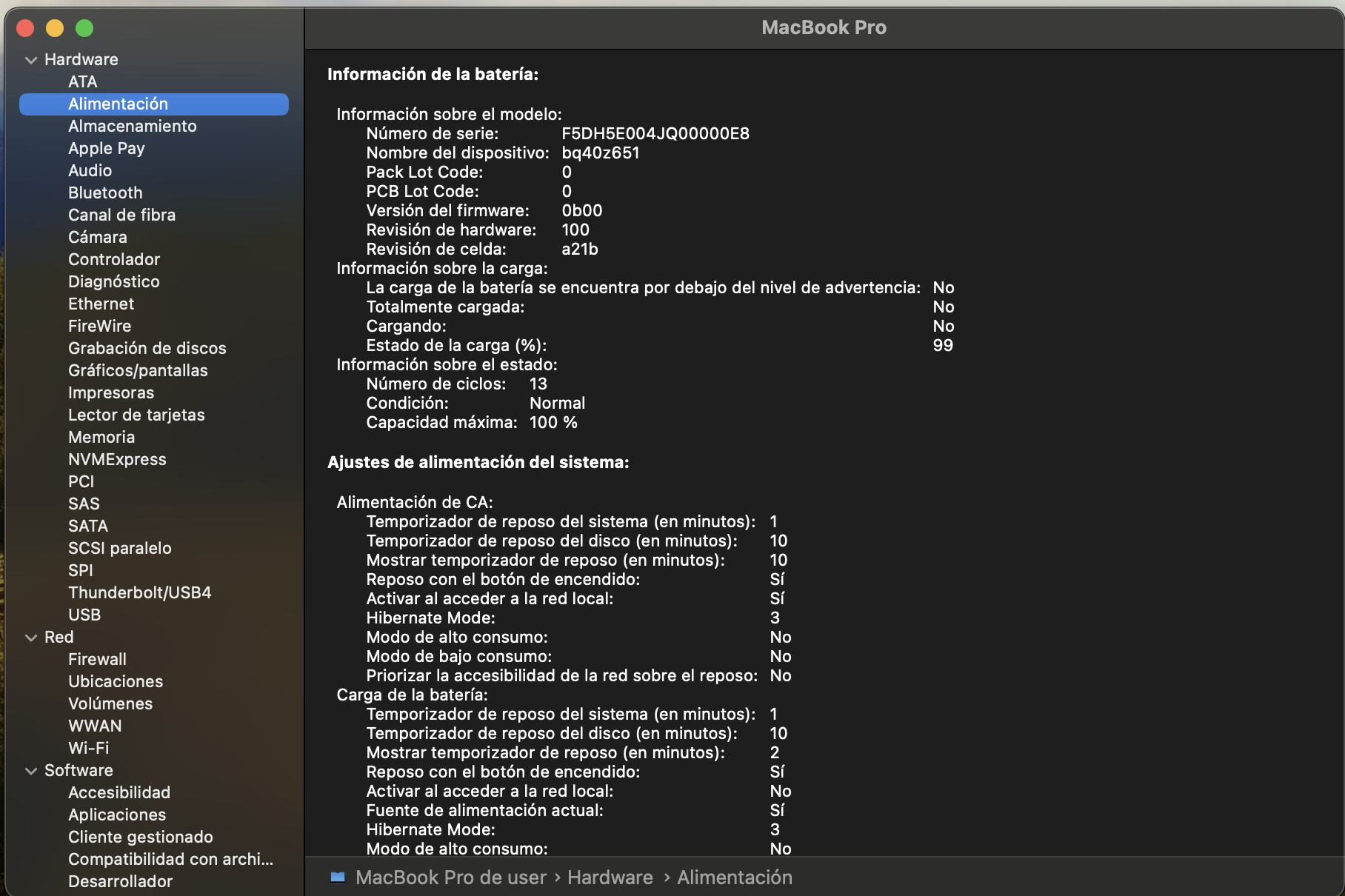Click cycle count value 13
Screen dimensions: 1345x896
click(x=538, y=384)
